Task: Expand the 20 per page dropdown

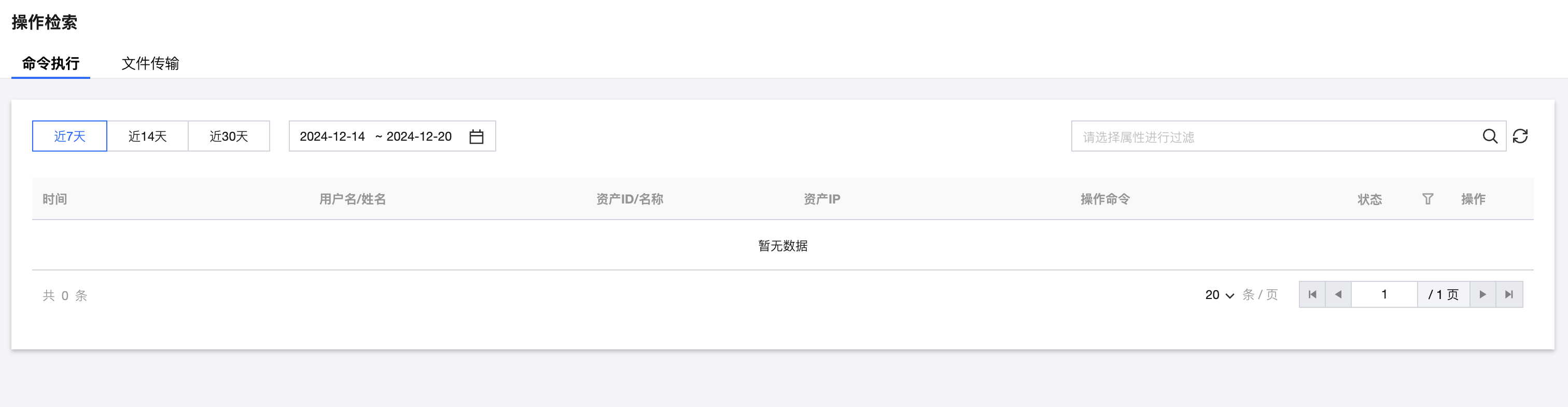Action: [1219, 295]
